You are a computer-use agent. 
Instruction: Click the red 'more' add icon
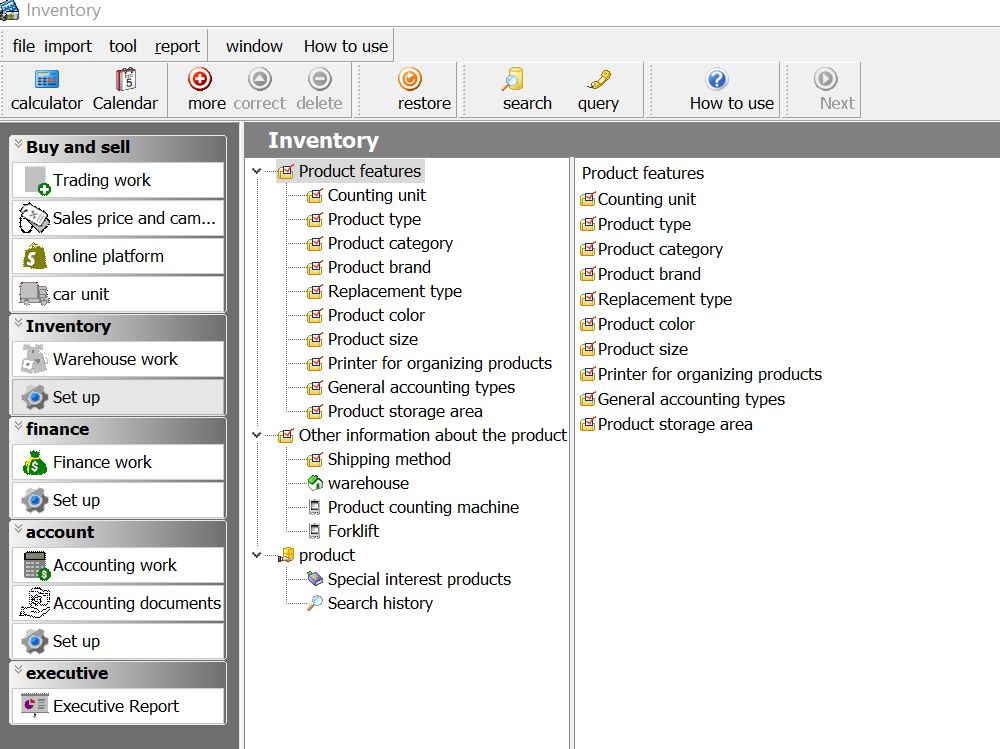point(201,80)
